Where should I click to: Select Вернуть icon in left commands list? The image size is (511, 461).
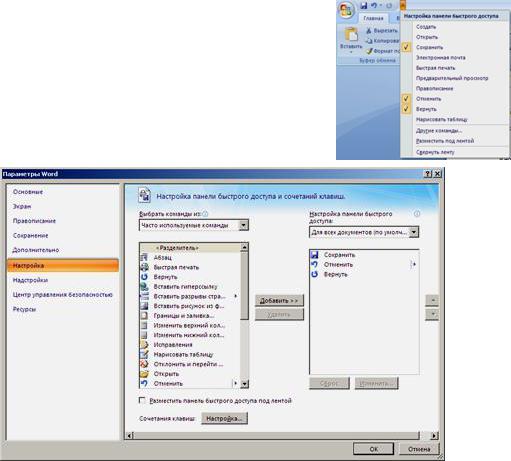click(144, 277)
